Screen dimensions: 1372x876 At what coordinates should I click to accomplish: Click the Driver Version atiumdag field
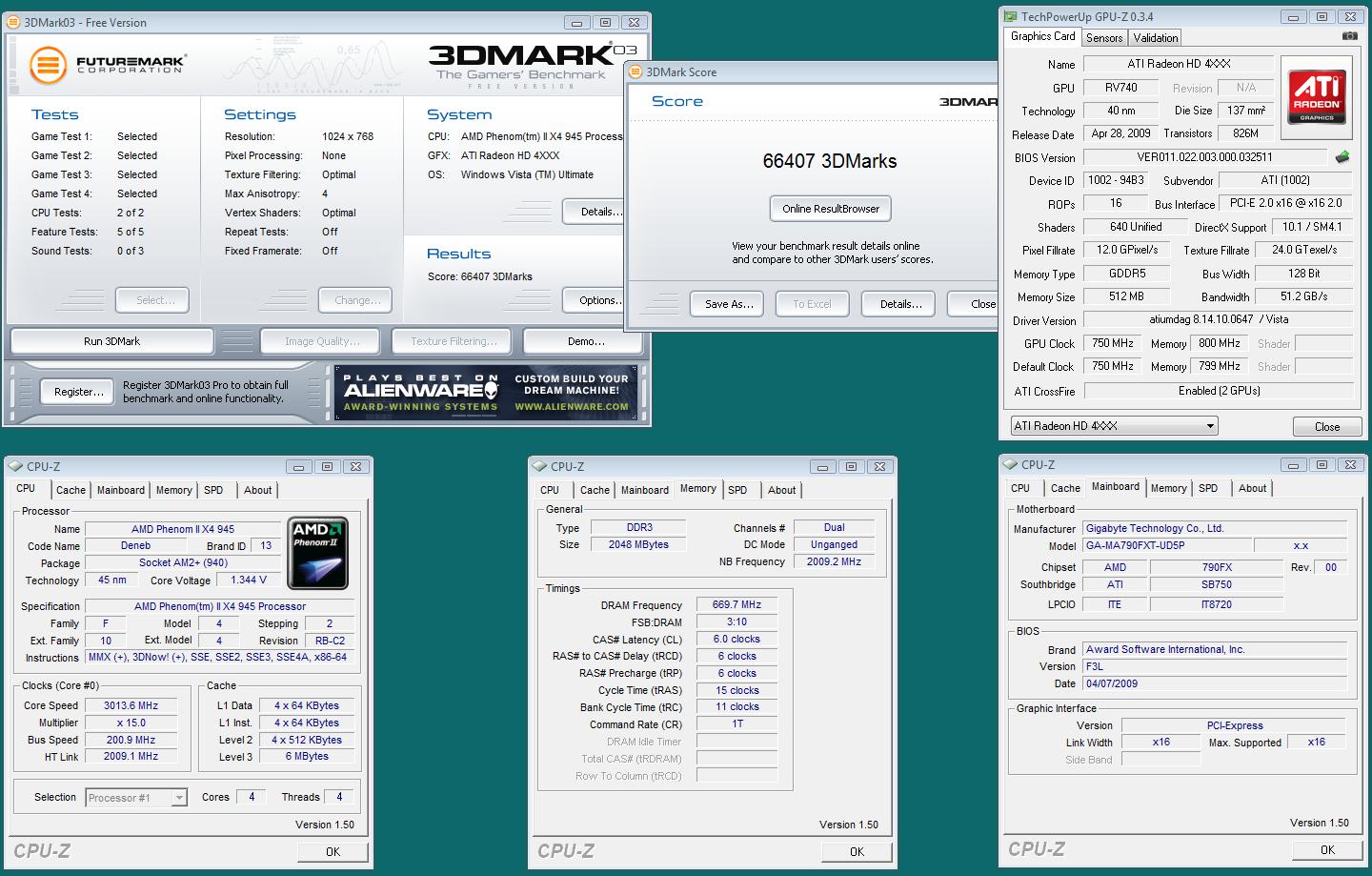1219,320
